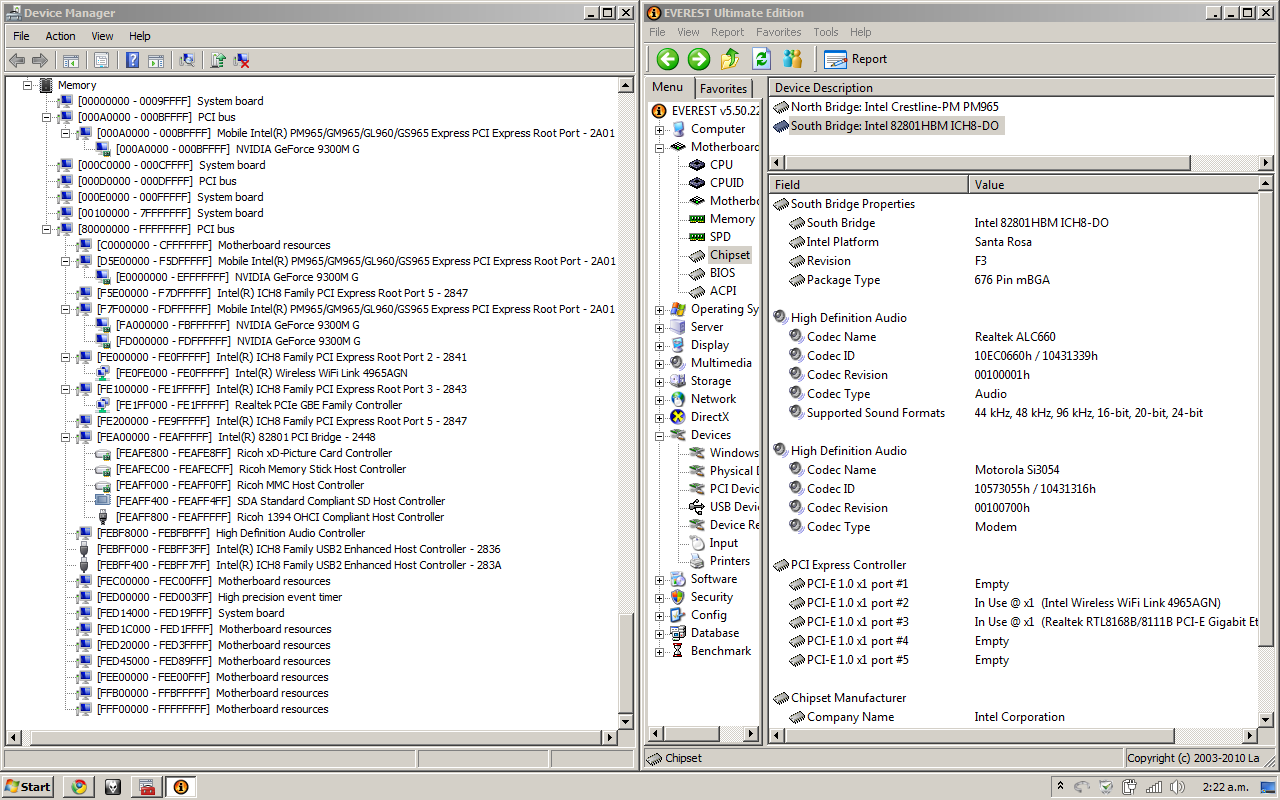Select North Bridge: Intel Crestline-PM PM965 entry
The image size is (1280, 800).
(x=886, y=107)
